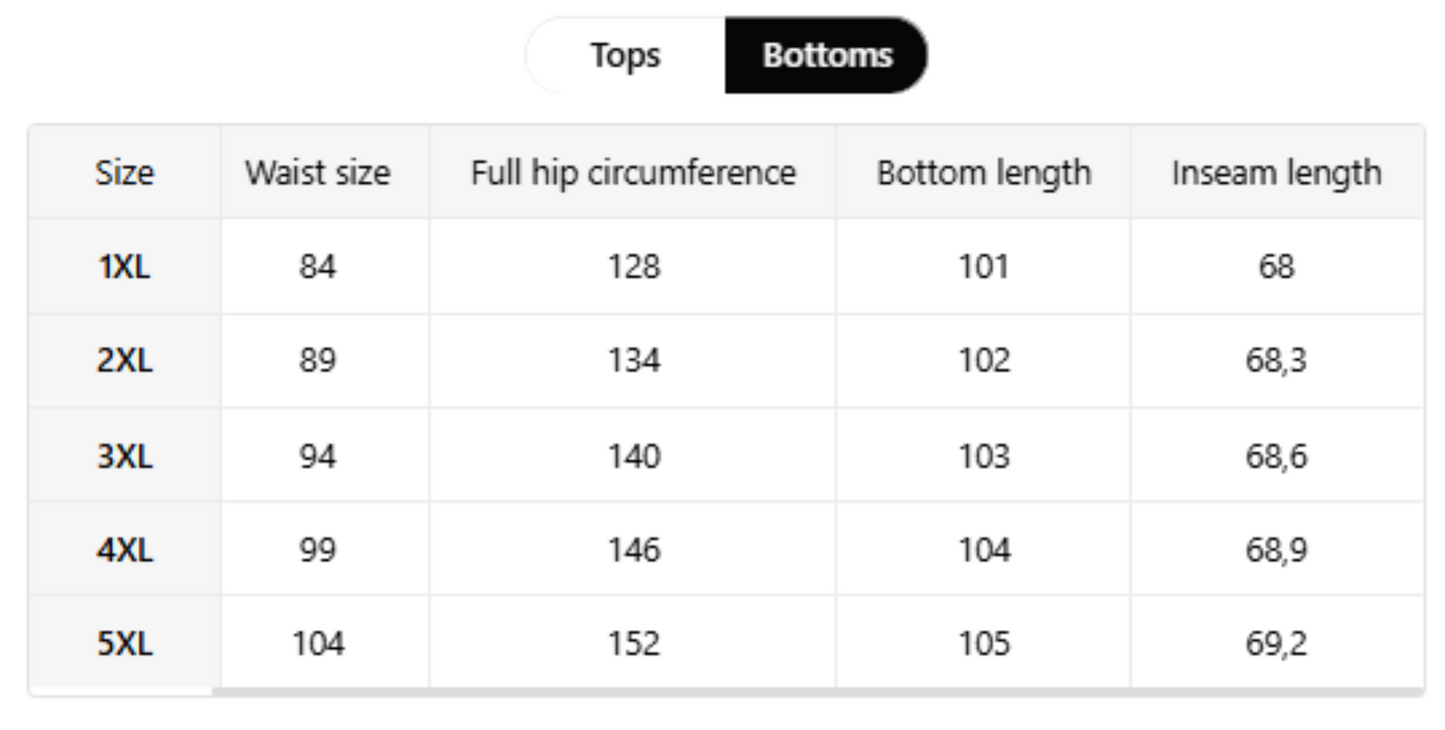Click the 4XL hip circumference value 146
The width and height of the screenshot is (1445, 730).
634,550
